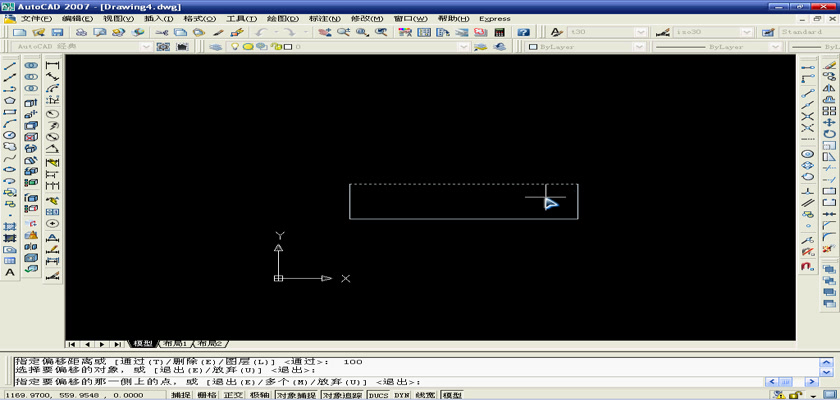This screenshot has height=400, width=840.
Task: Switch to the 布局1 layout tab
Action: click(175, 343)
